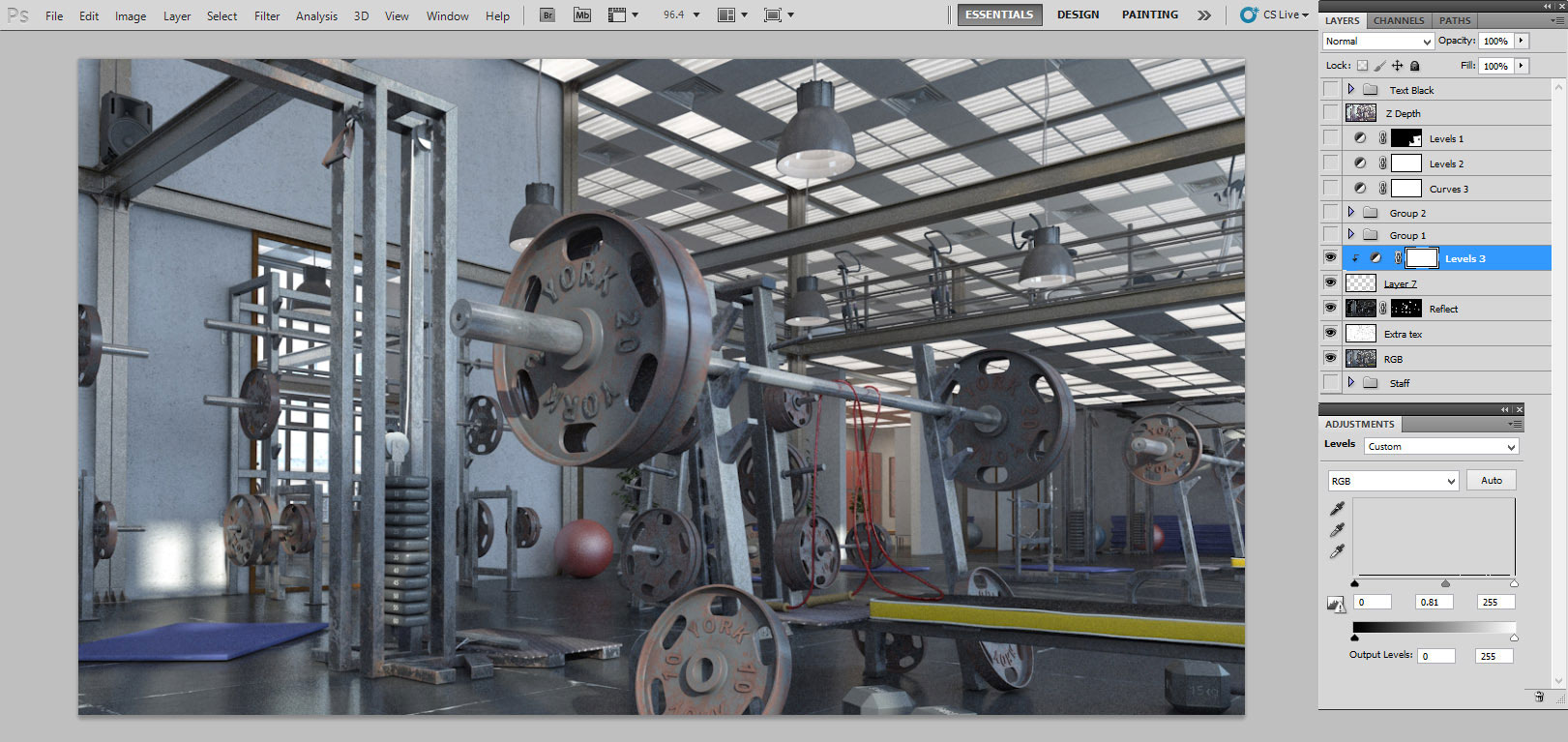This screenshot has width=1568, height=742.
Task: Click the trash icon to delete adjustment
Action: (x=1539, y=697)
